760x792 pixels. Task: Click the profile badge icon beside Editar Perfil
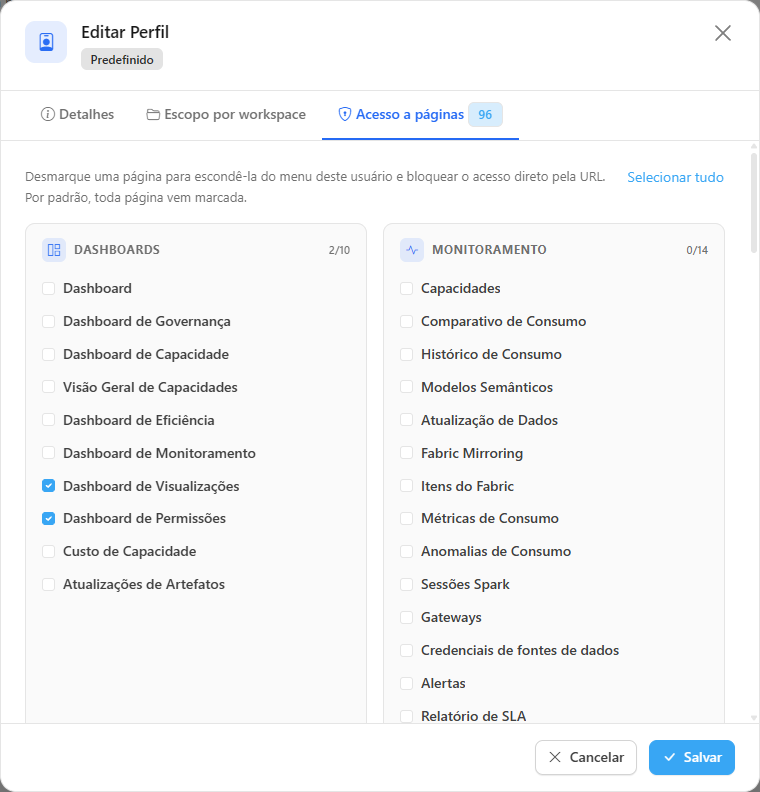[x=46, y=42]
